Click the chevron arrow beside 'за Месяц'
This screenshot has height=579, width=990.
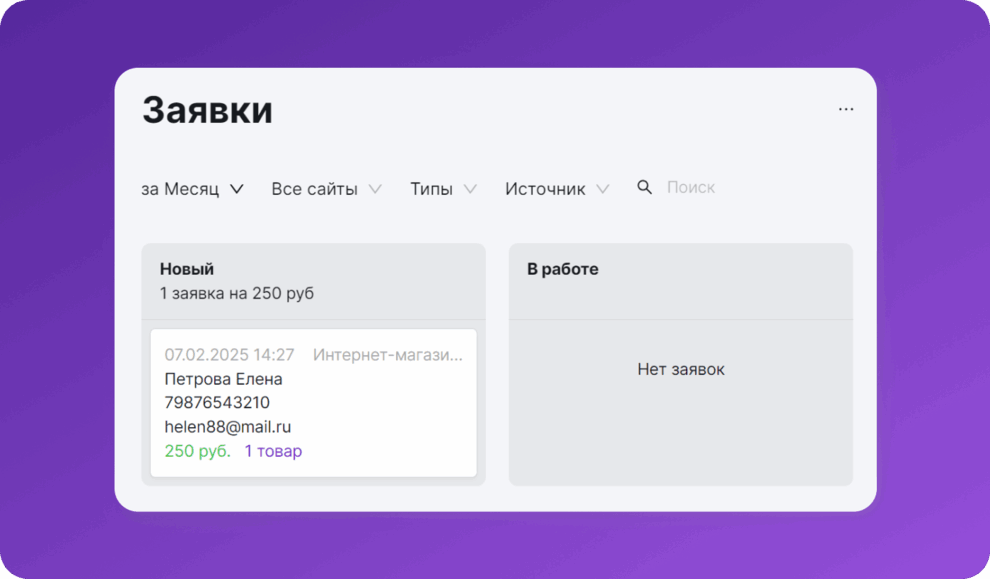(x=237, y=189)
